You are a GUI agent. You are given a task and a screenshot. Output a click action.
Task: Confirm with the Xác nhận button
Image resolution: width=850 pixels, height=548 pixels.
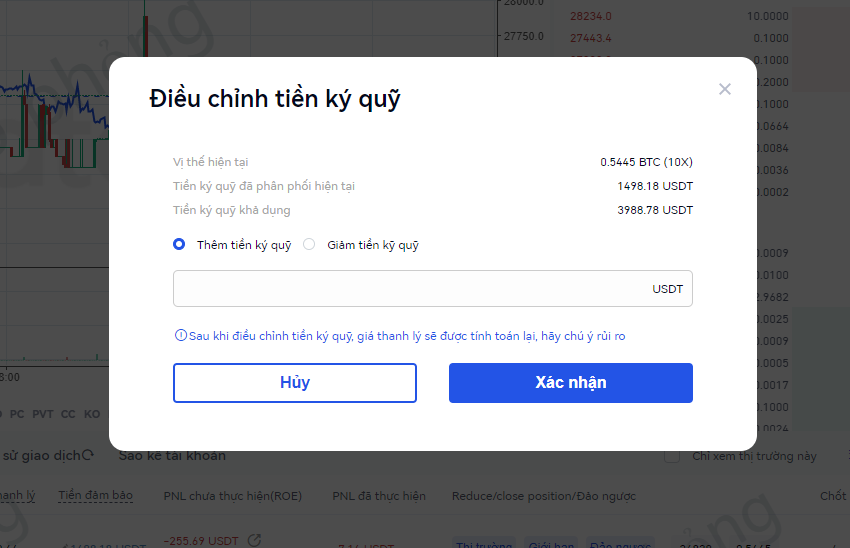point(570,383)
